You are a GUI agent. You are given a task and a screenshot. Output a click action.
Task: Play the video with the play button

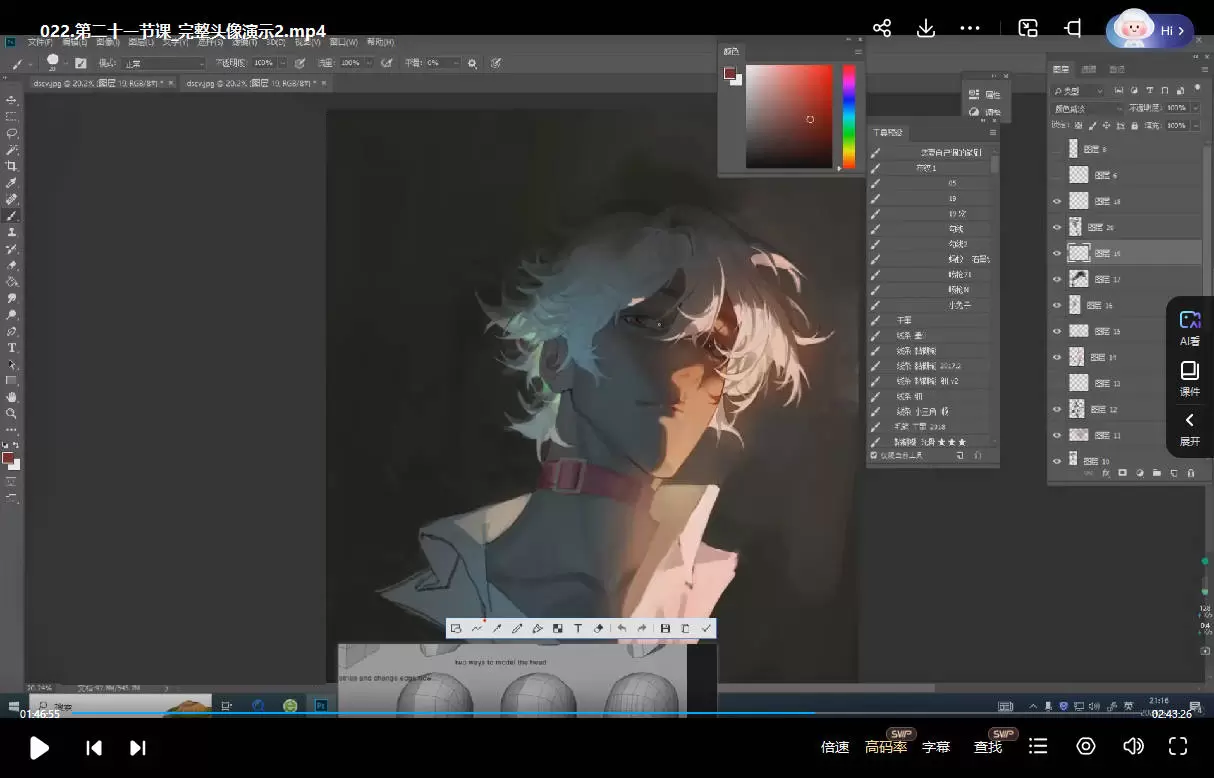[x=39, y=747]
